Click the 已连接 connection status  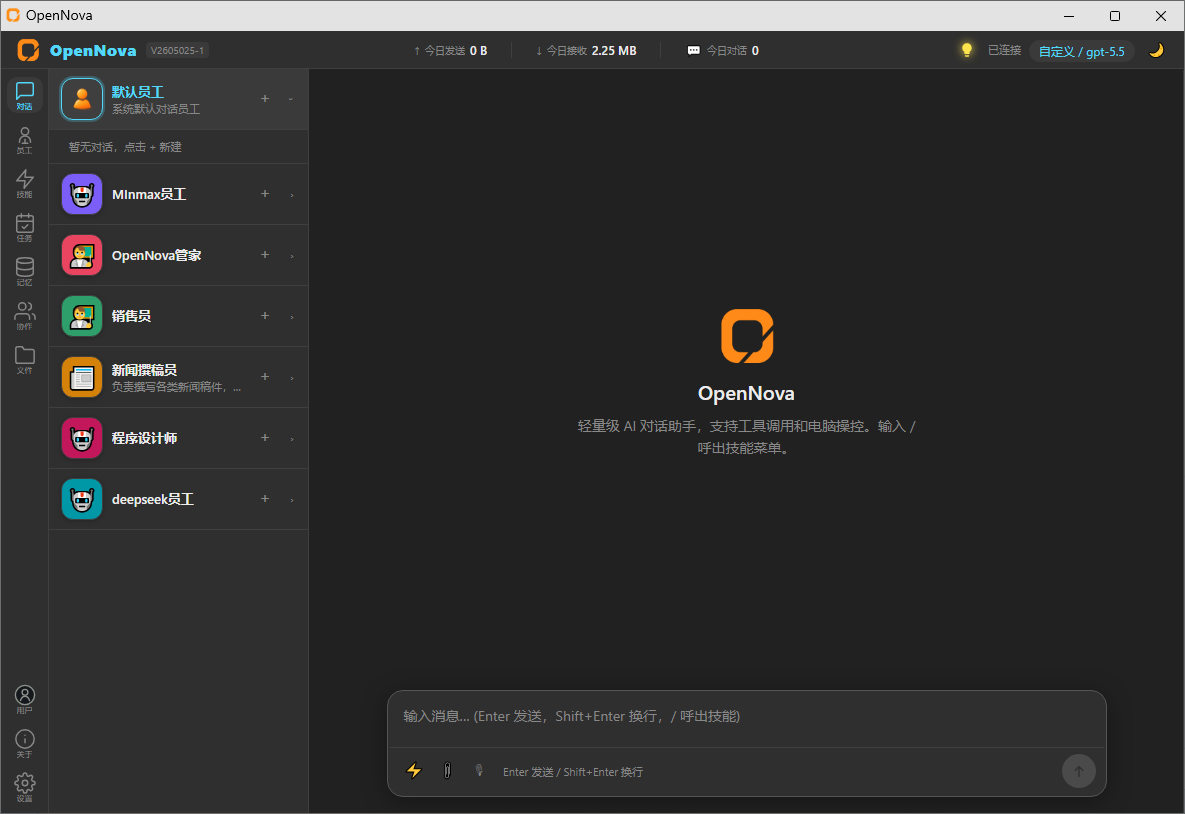pyautogui.click(x=1004, y=50)
